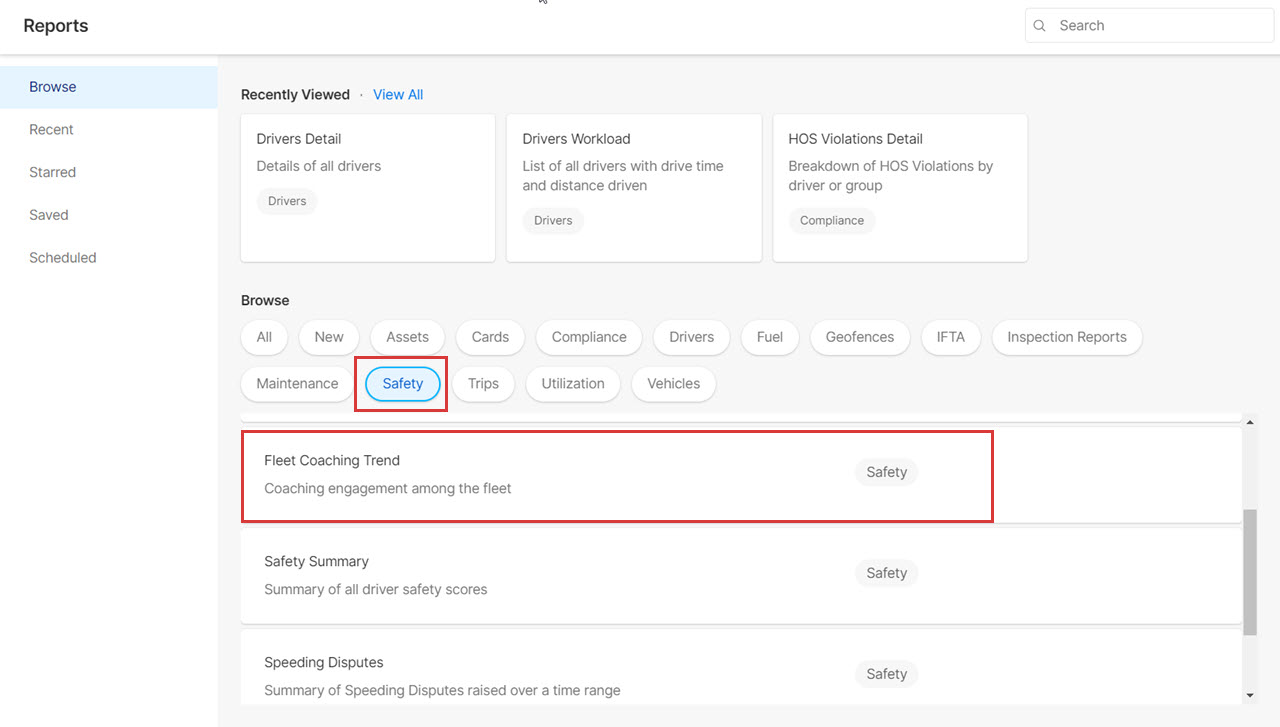Click the search magnifier icon
This screenshot has width=1280, height=727.
pos(1040,26)
